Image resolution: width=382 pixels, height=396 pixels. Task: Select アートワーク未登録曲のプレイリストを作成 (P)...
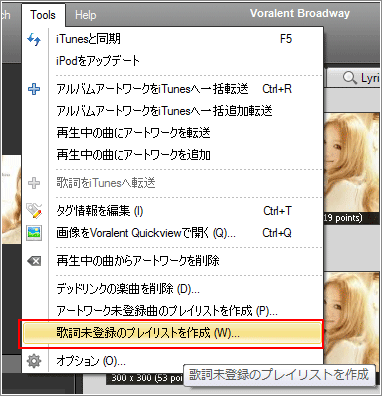pyautogui.click(x=173, y=311)
